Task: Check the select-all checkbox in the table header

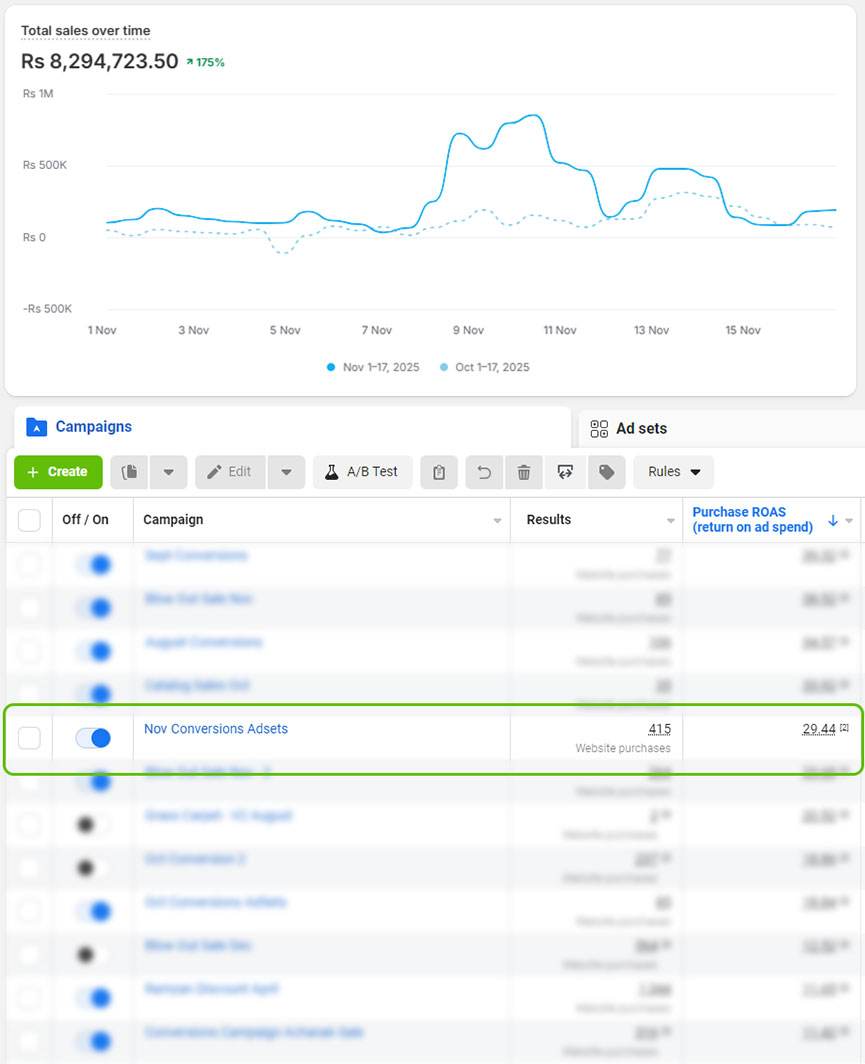Action: 29,520
